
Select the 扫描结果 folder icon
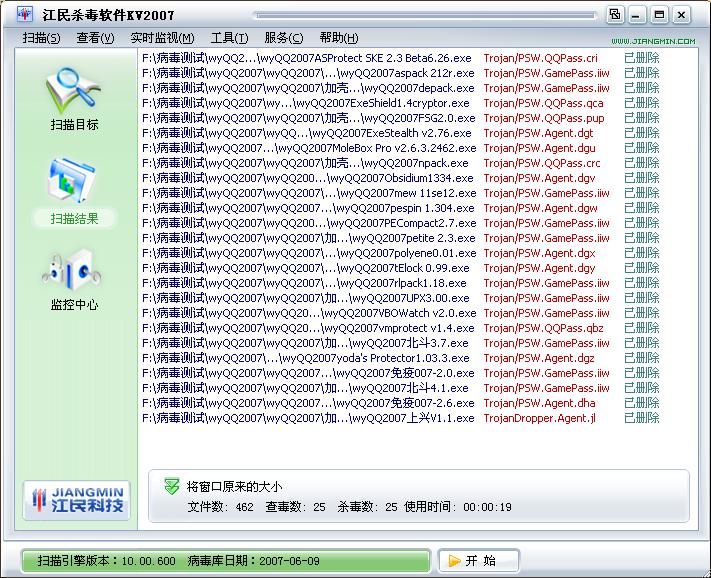click(73, 180)
